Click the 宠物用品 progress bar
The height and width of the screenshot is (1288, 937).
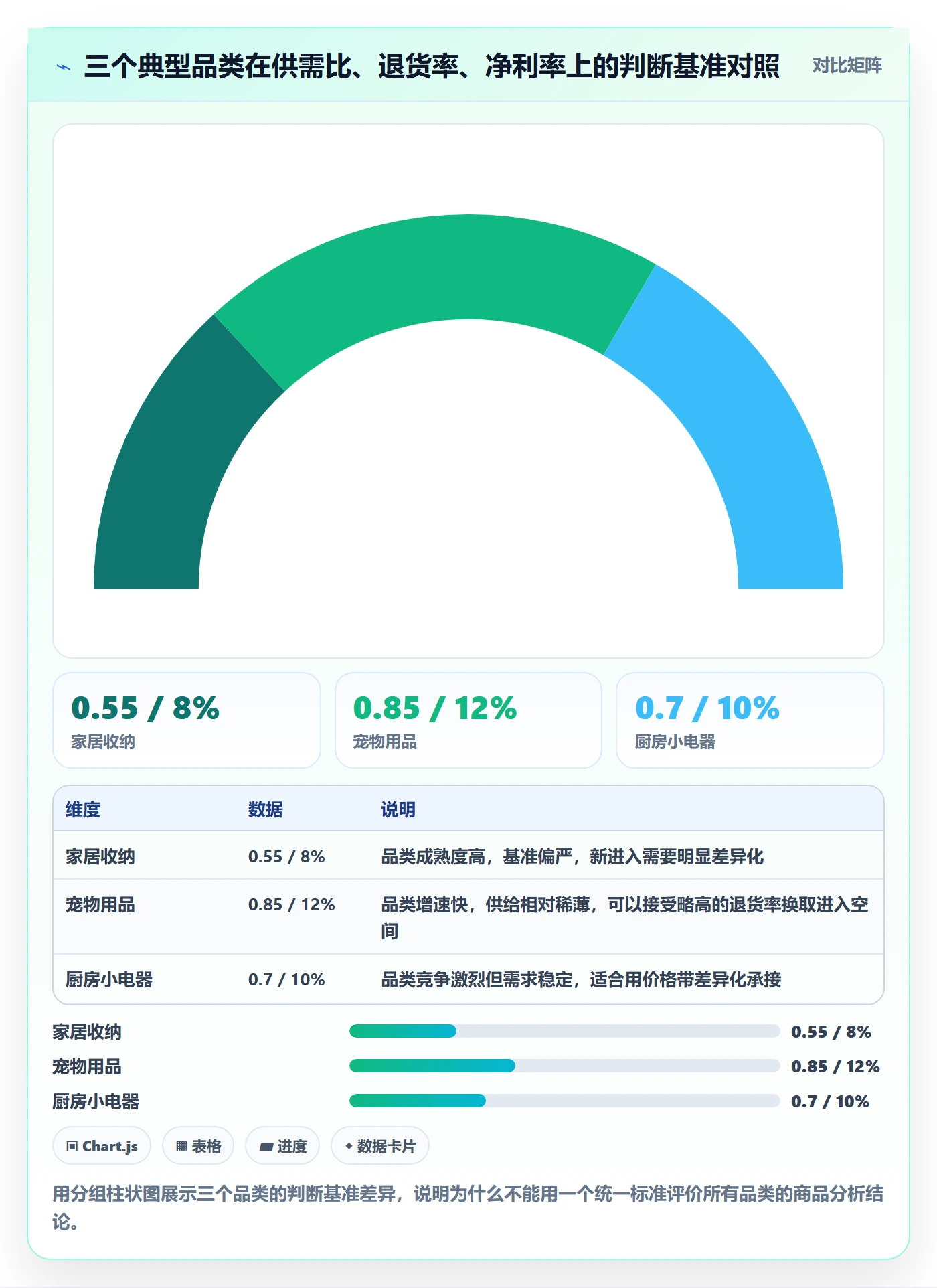click(564, 1066)
